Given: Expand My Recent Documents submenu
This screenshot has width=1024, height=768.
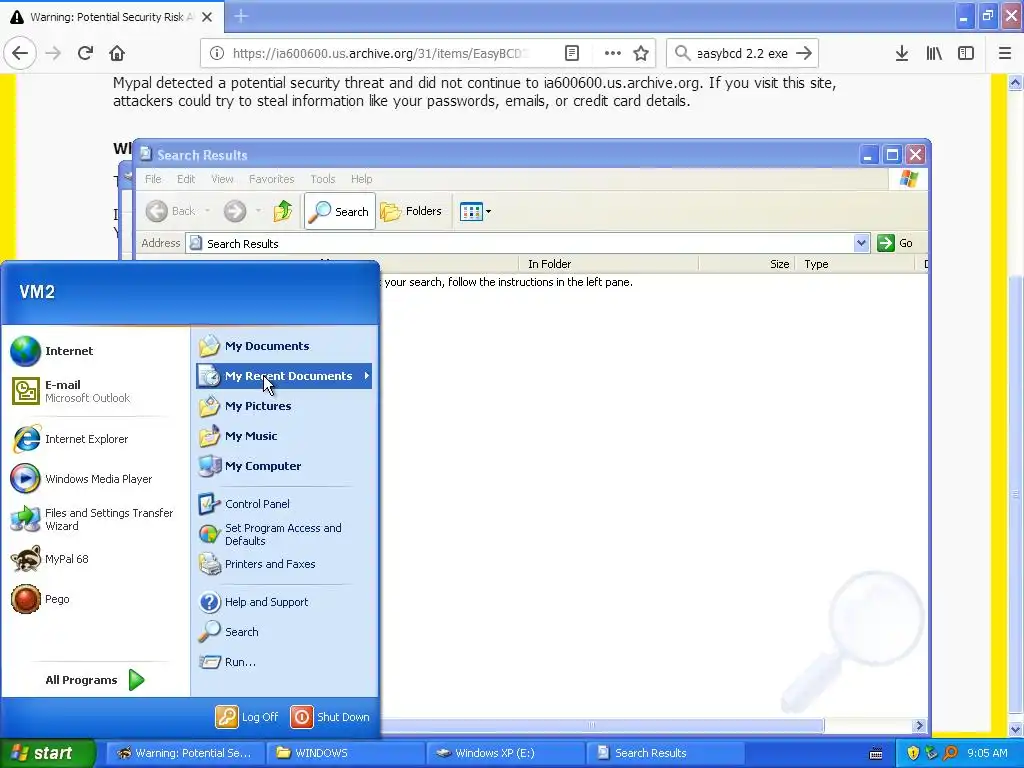Looking at the screenshot, I should pos(284,376).
